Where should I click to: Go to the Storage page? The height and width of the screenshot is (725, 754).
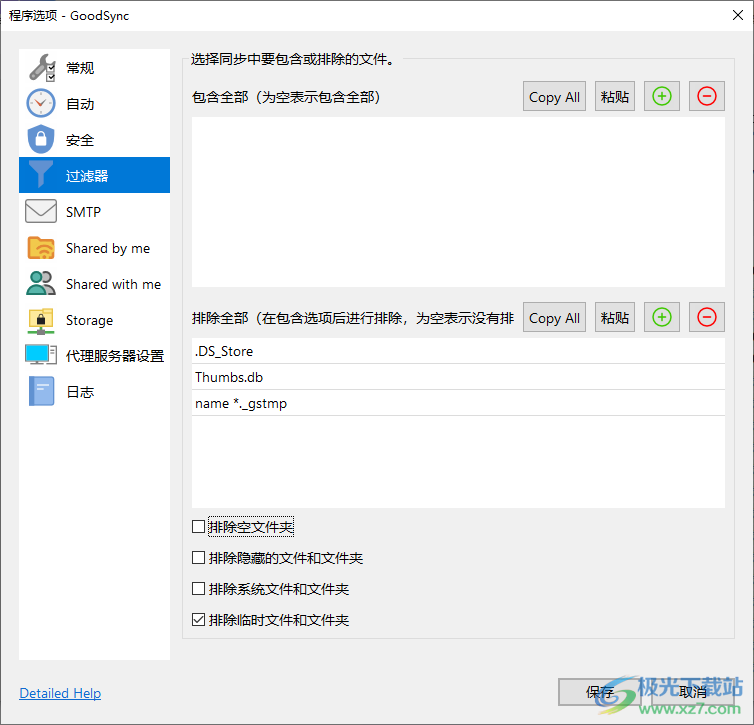(x=94, y=320)
